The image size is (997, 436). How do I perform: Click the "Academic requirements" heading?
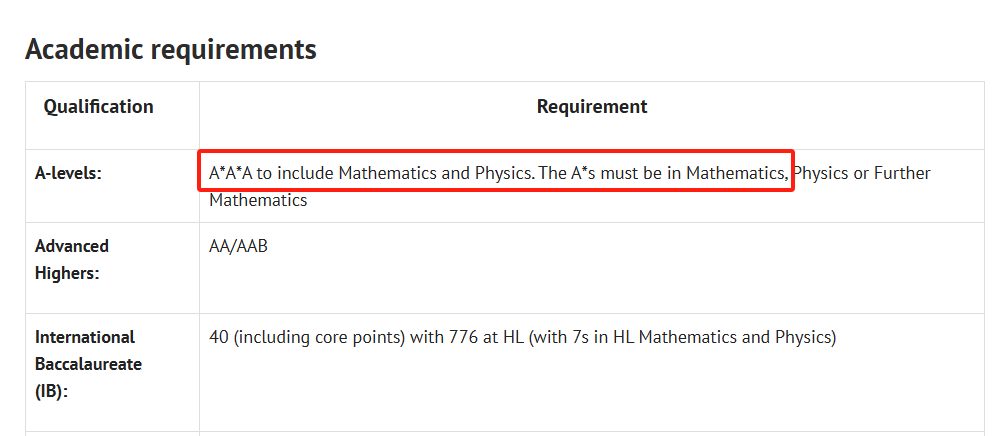[170, 50]
